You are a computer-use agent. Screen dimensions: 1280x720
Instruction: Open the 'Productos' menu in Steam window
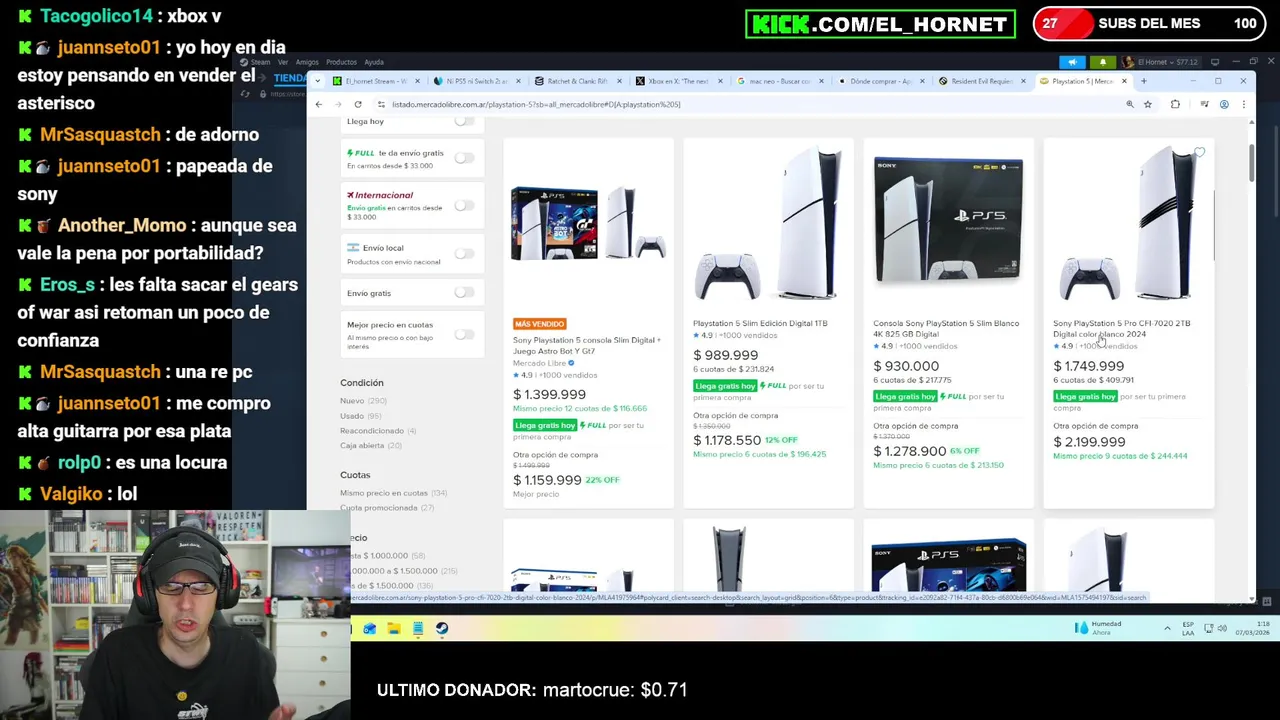pyautogui.click(x=341, y=62)
